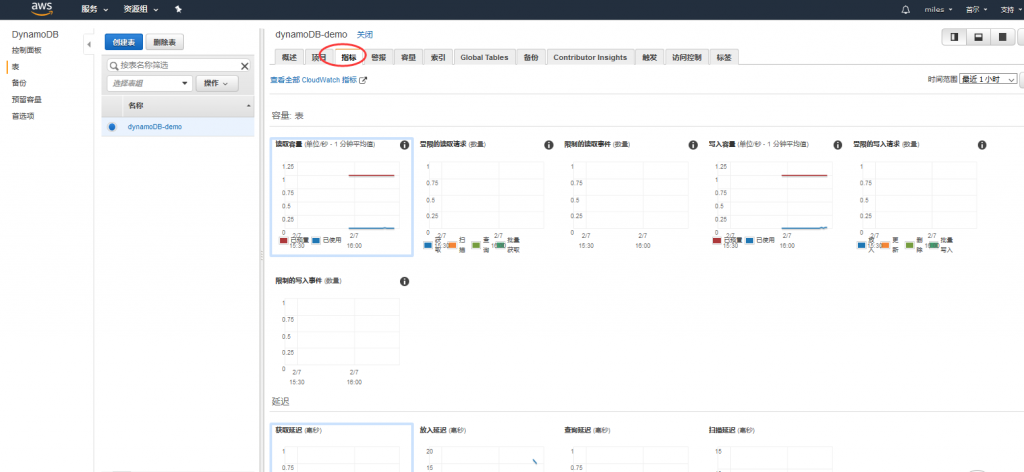Switch to the 备份 backups tab
The height and width of the screenshot is (472, 1024).
[531, 57]
